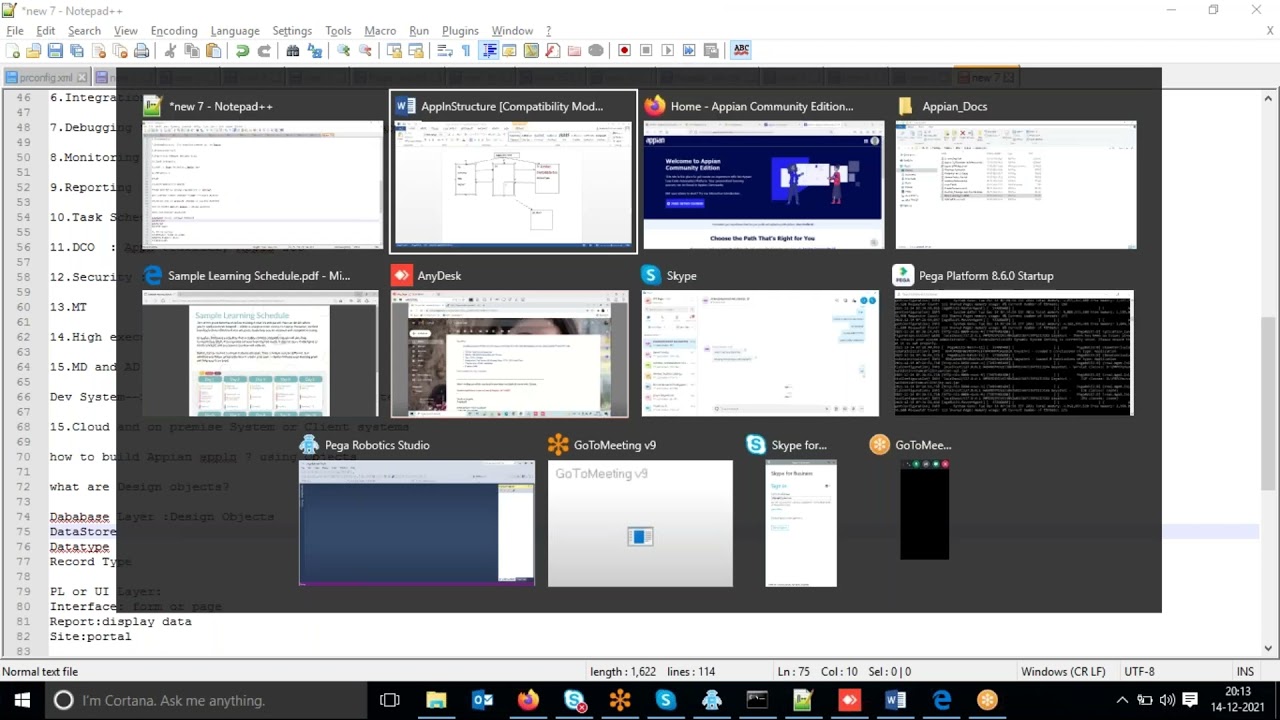Click the volume speaker tray icon
Viewport: 1280px width, 720px height.
pos(1167,700)
